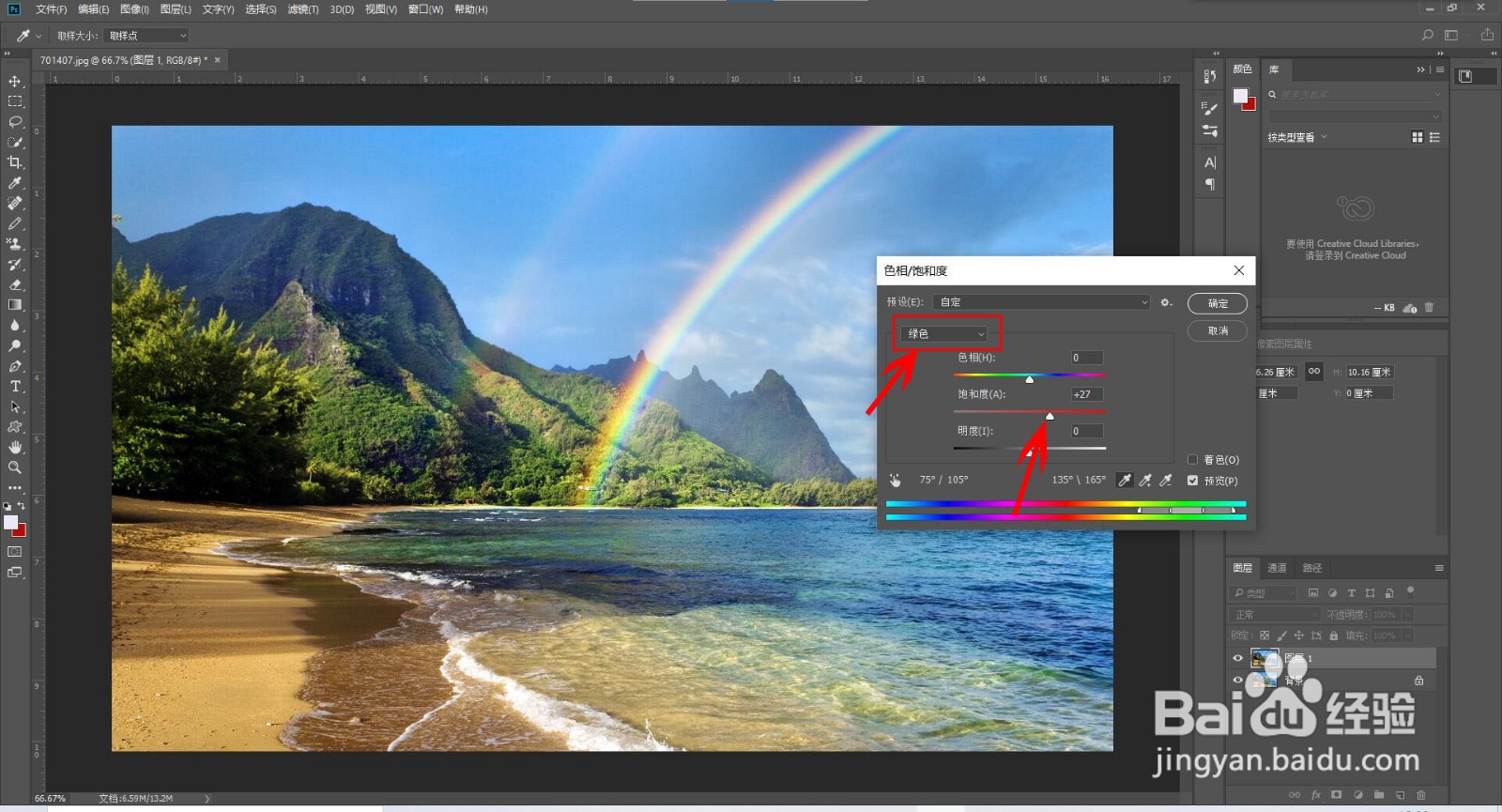The image size is (1502, 812).
Task: Select the Dodge tool
Action: pyautogui.click(x=15, y=345)
